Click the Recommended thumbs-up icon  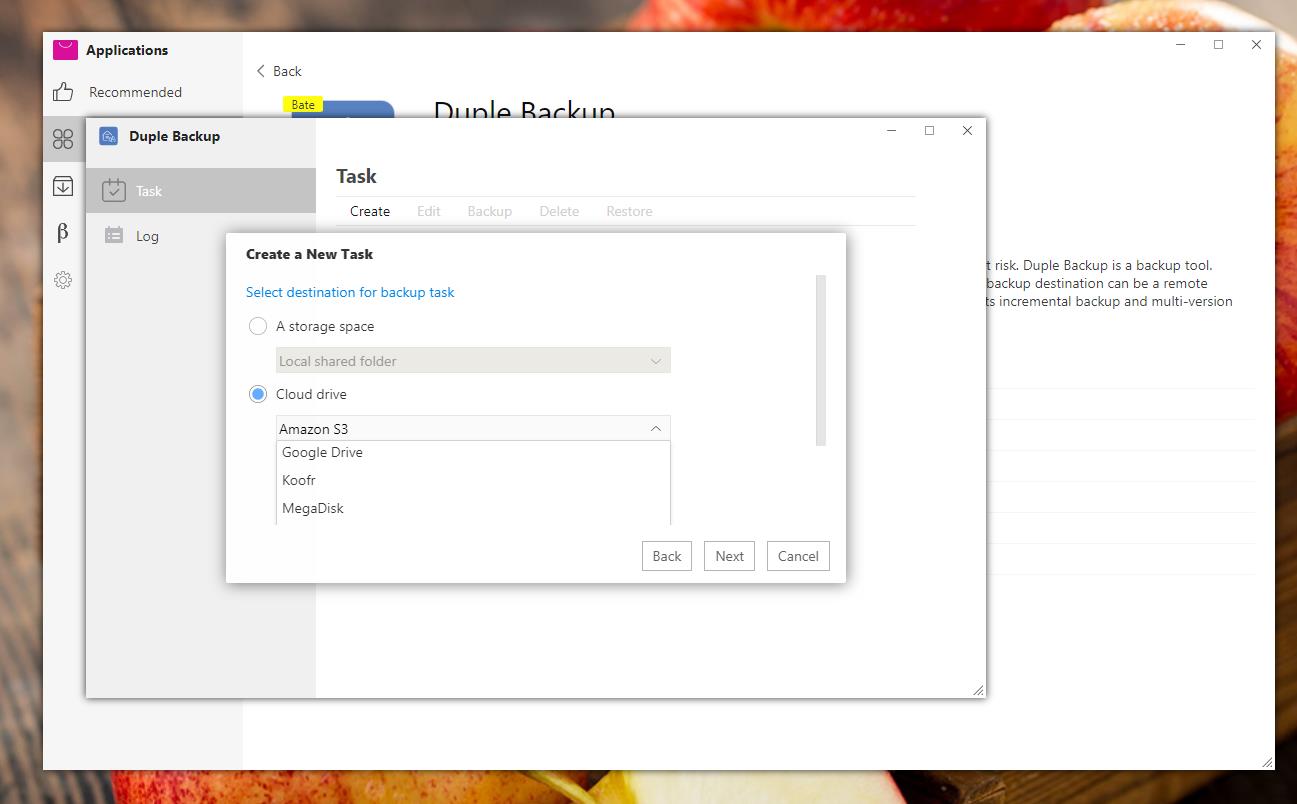coord(63,92)
